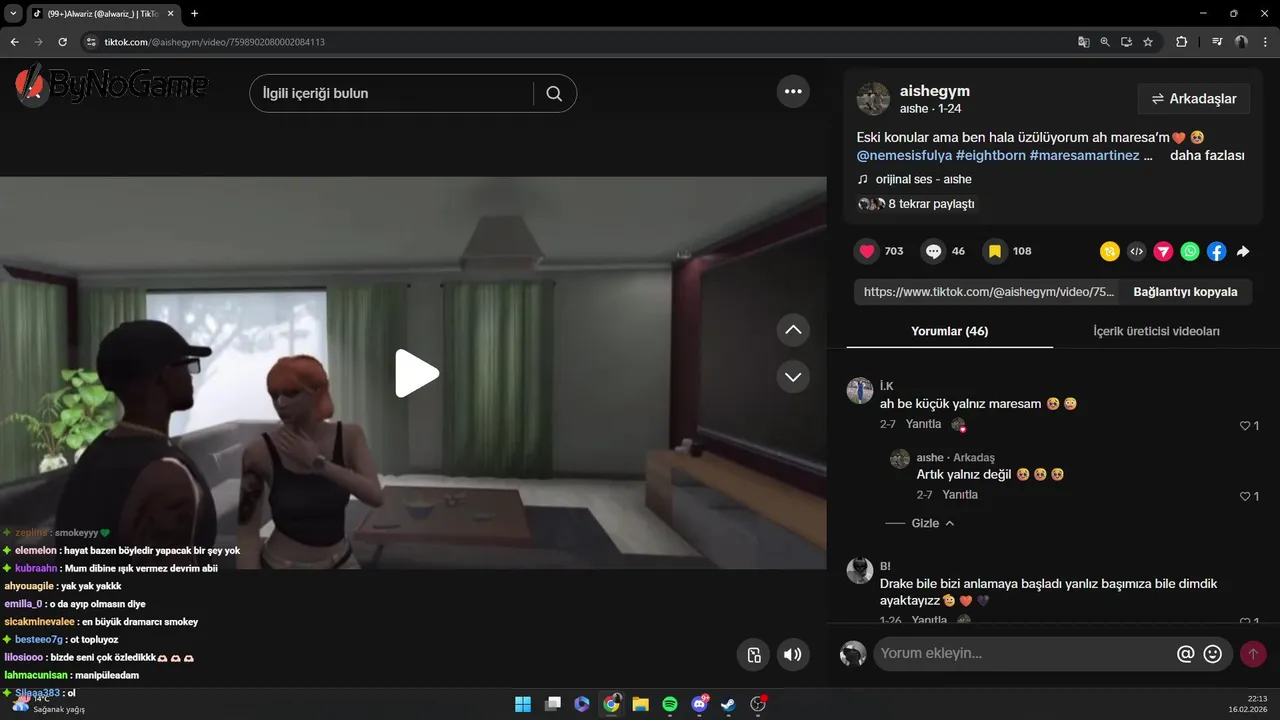This screenshot has width=1280, height=720.
Task: Focus the İlgili içeriği bulun search box
Action: (392, 93)
